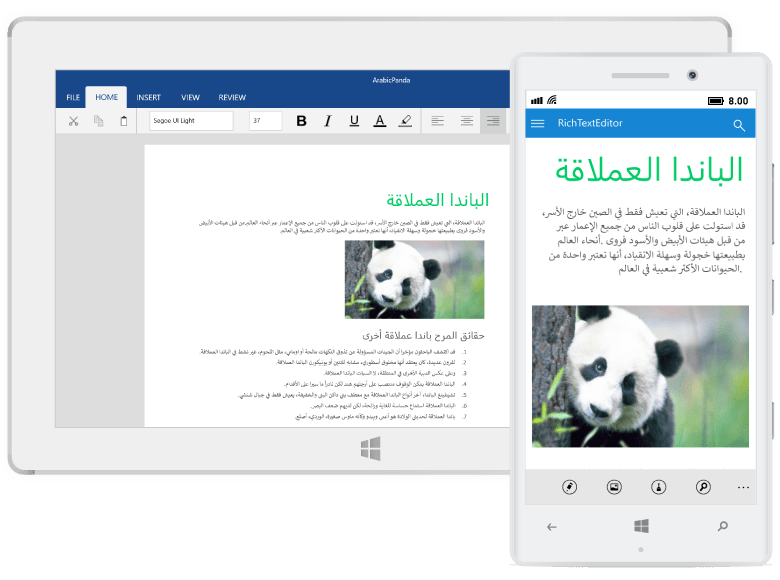Tap the third circular icon in phone app bar
The height and width of the screenshot is (580, 780).
659,487
